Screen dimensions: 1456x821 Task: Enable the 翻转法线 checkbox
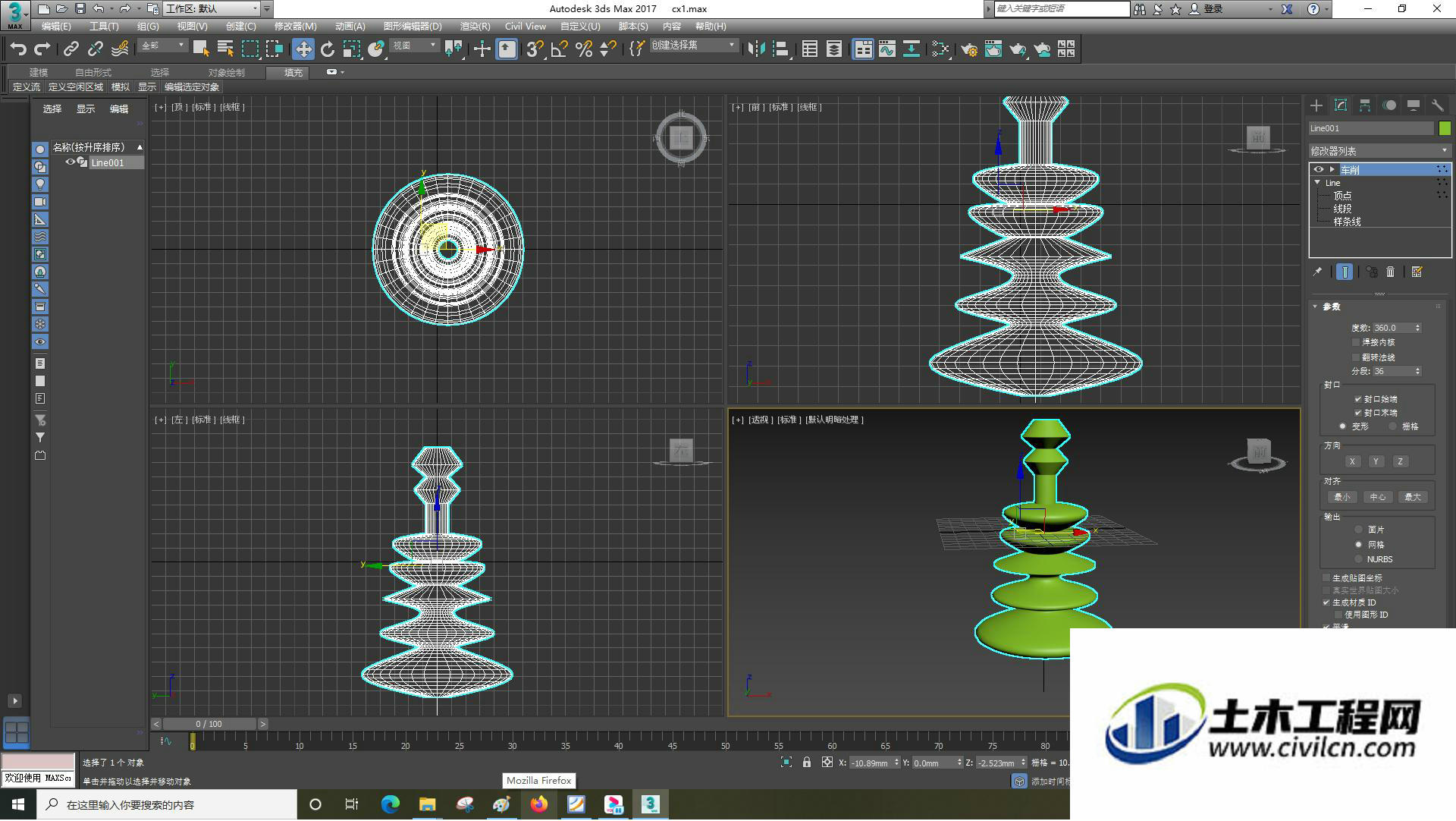coord(1356,357)
